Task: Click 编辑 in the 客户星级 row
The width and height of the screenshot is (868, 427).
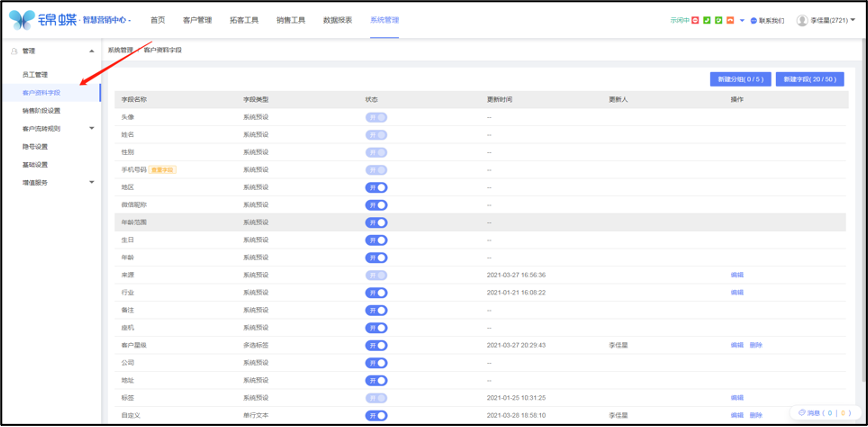Action: click(x=737, y=345)
